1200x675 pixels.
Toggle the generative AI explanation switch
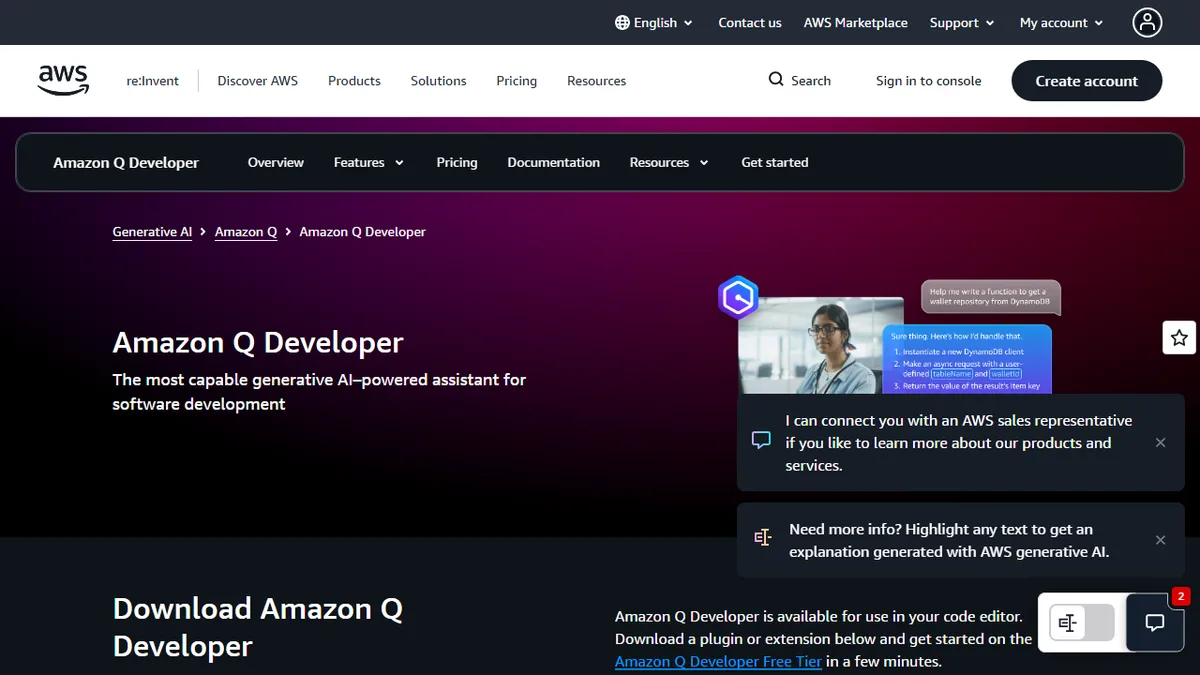pyautogui.click(x=1082, y=623)
